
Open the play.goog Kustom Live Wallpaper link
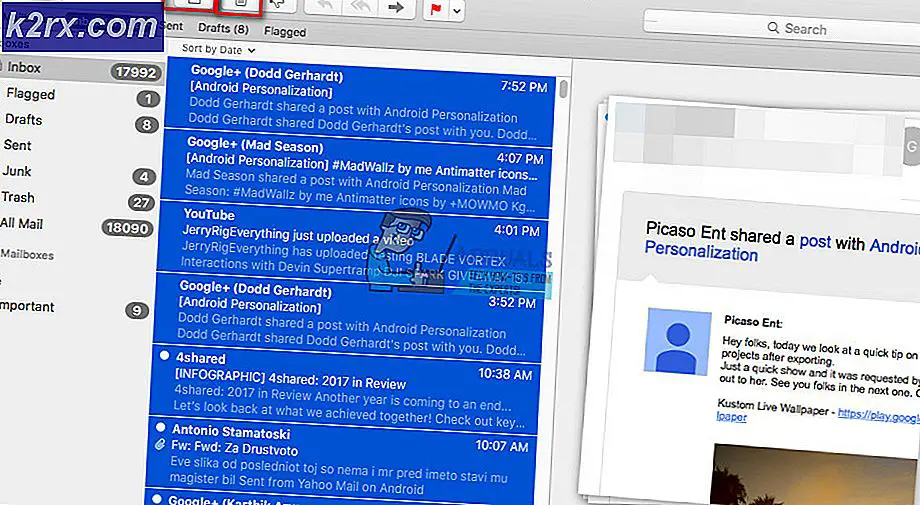point(878,414)
